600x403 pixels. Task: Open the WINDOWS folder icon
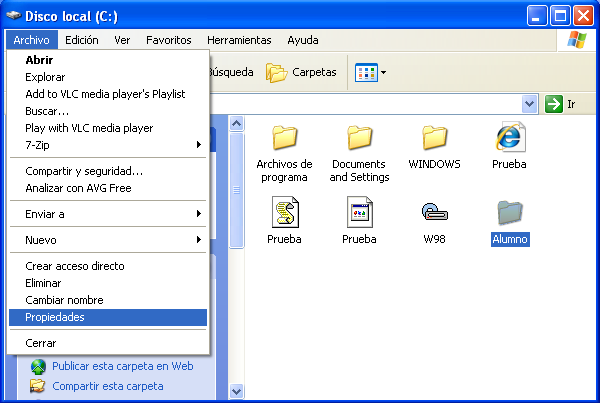434,138
